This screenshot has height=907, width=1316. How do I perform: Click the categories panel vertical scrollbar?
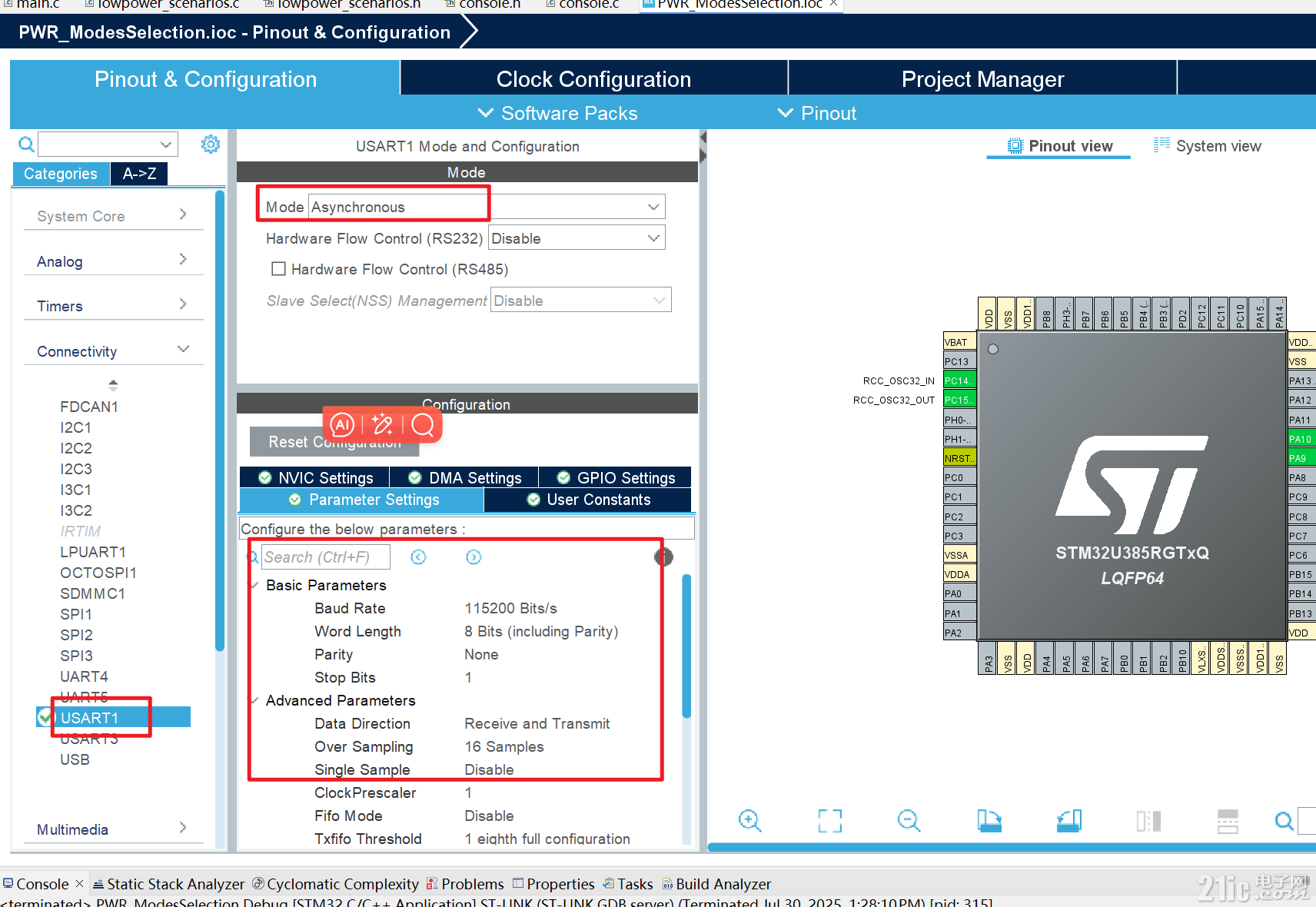point(220,421)
